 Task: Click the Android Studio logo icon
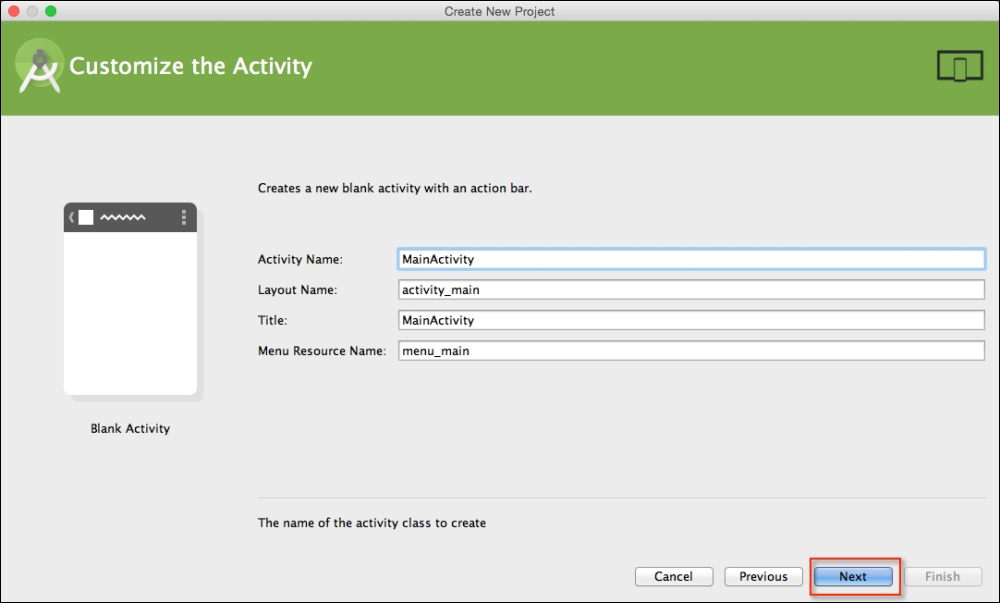tap(39, 68)
